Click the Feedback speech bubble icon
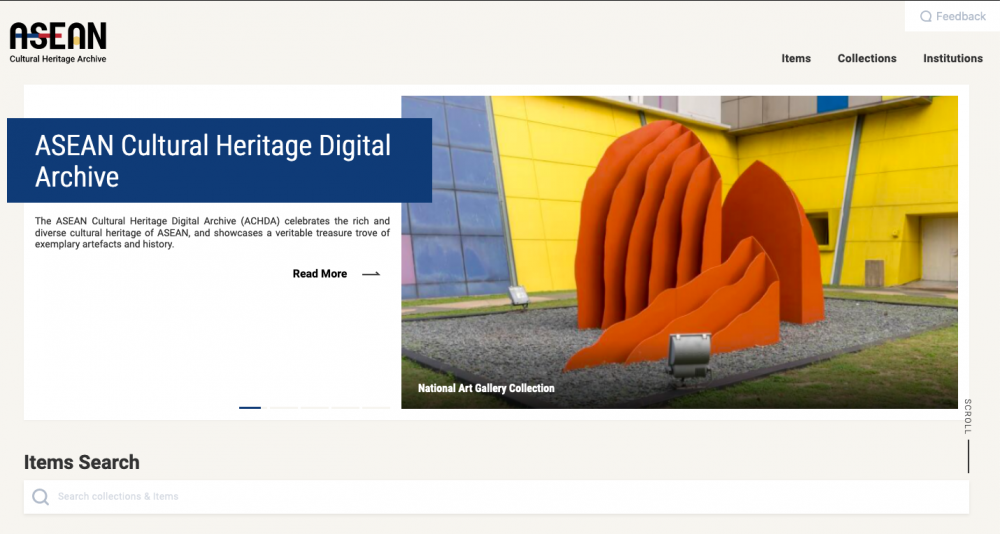The height and width of the screenshot is (534, 1000). (x=925, y=17)
